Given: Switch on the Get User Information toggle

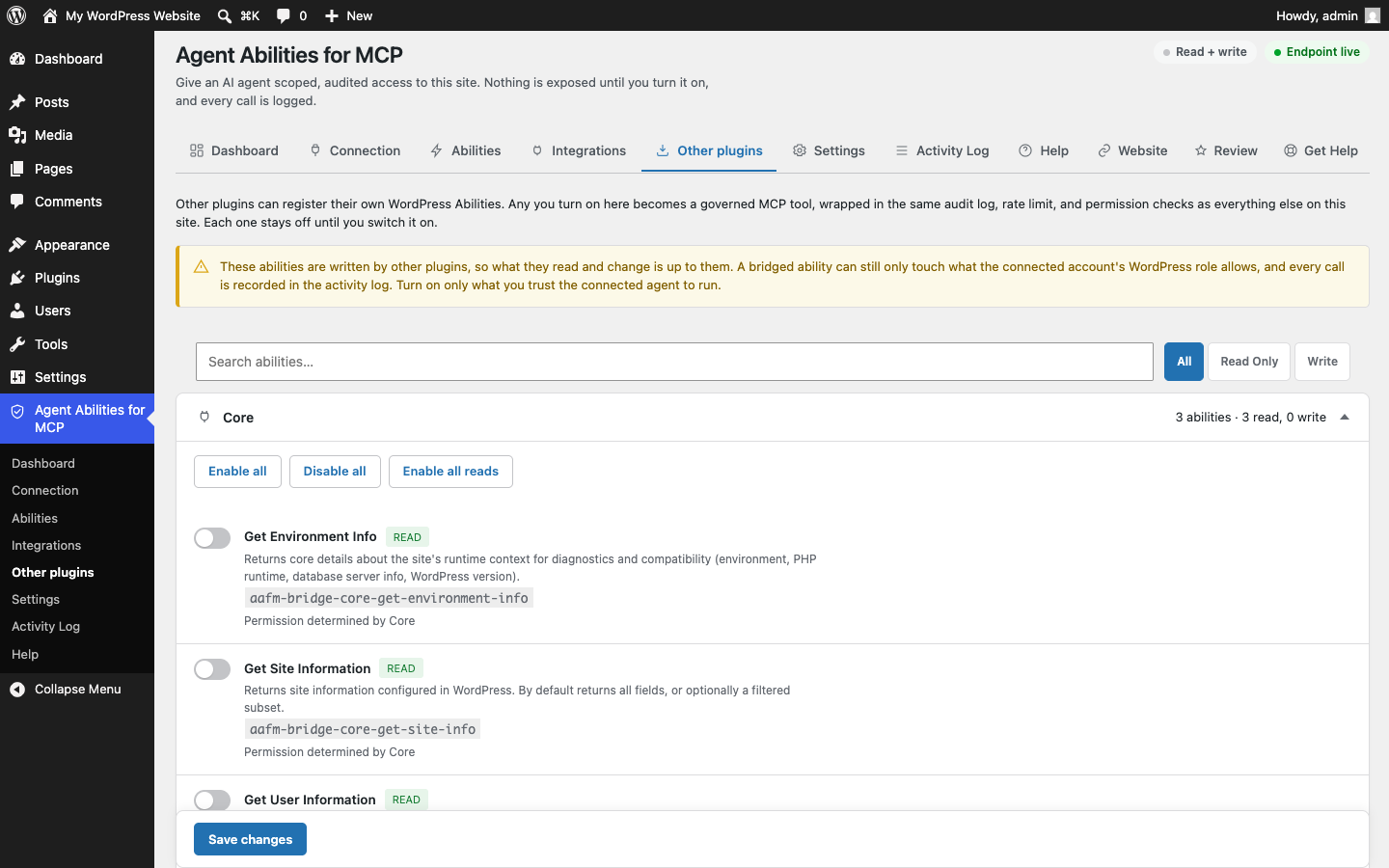Looking at the screenshot, I should point(212,800).
